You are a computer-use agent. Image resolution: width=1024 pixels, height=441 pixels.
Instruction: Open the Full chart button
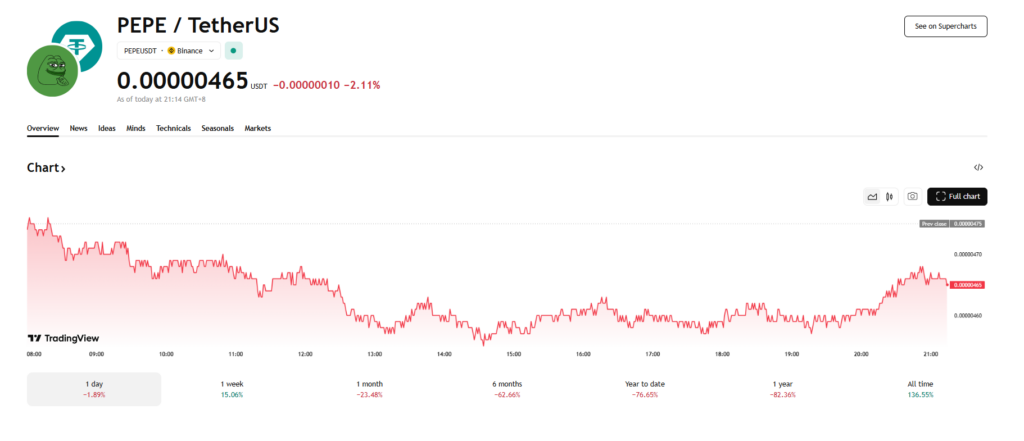pyautogui.click(x=957, y=197)
